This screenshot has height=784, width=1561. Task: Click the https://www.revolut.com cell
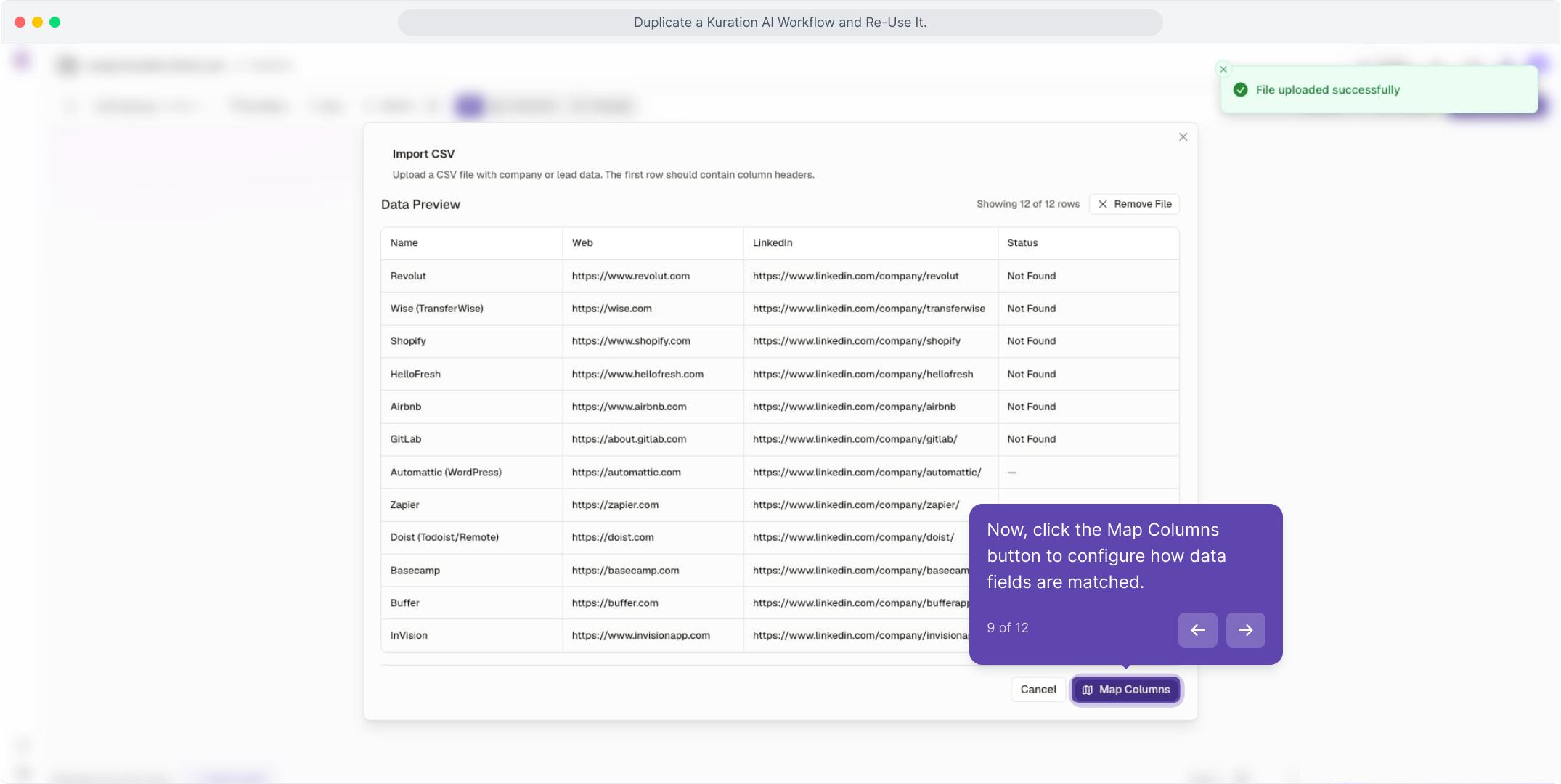[x=653, y=276]
